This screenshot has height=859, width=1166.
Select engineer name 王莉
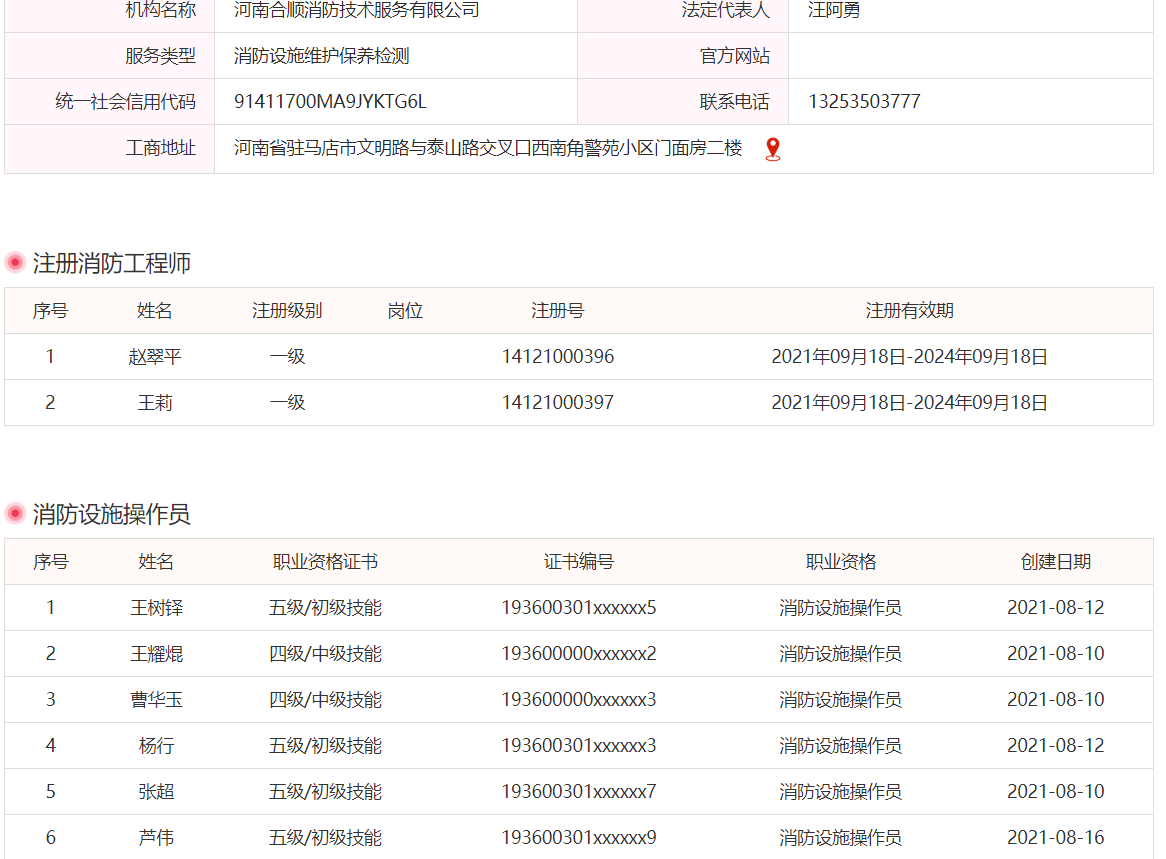click(155, 403)
